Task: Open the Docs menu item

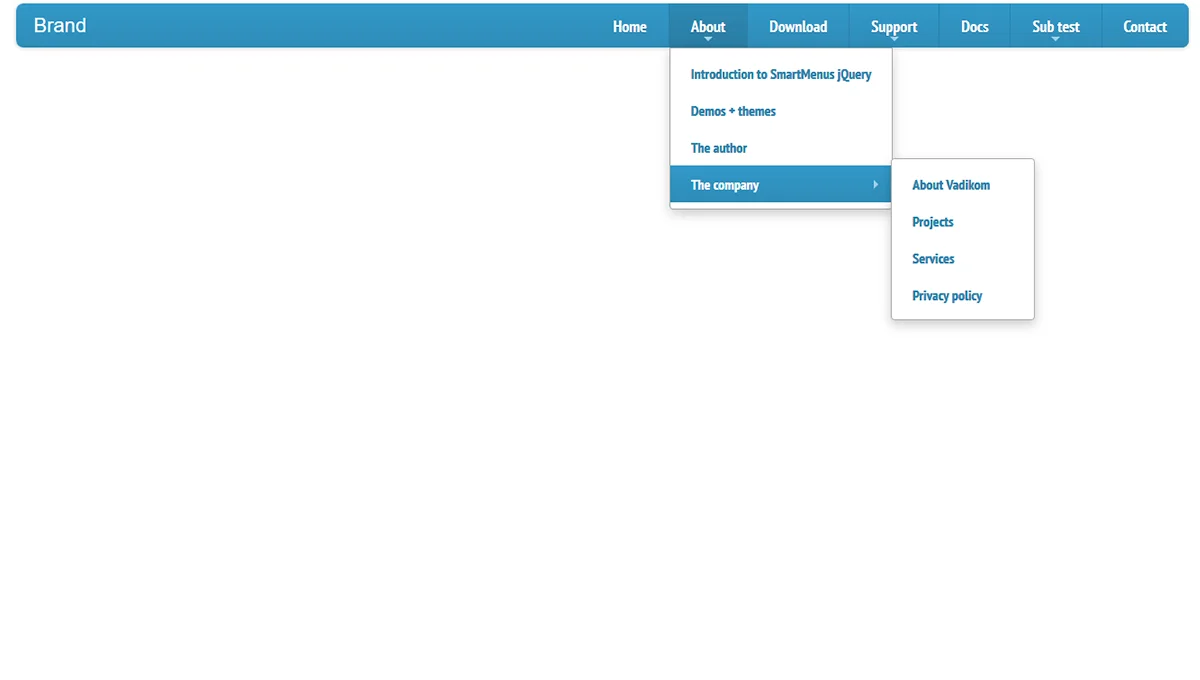Action: tap(974, 27)
